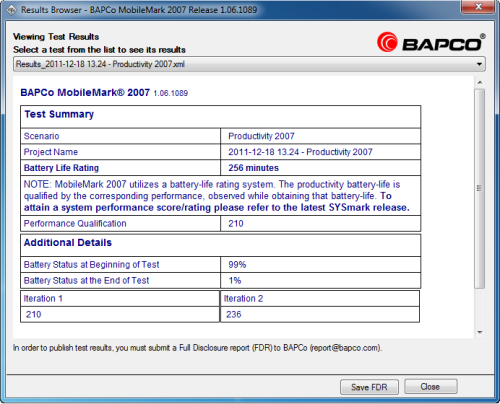Viewport: 500px width, 404px height.
Task: Click the Project Name value cell
Action: click(320, 152)
